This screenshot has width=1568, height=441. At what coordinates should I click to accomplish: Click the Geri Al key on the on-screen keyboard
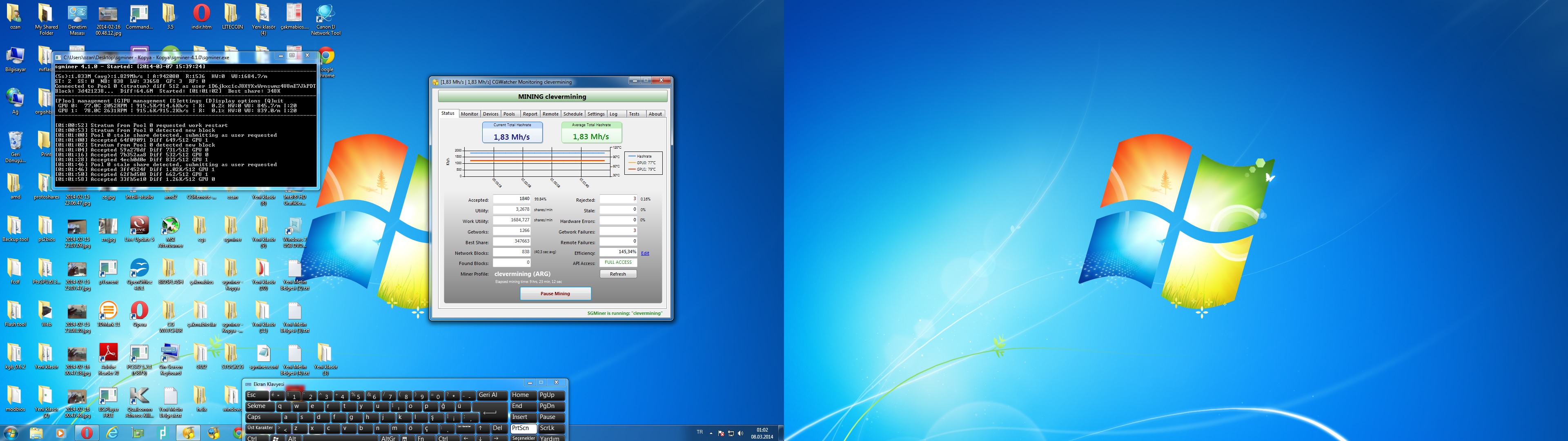pos(492,395)
